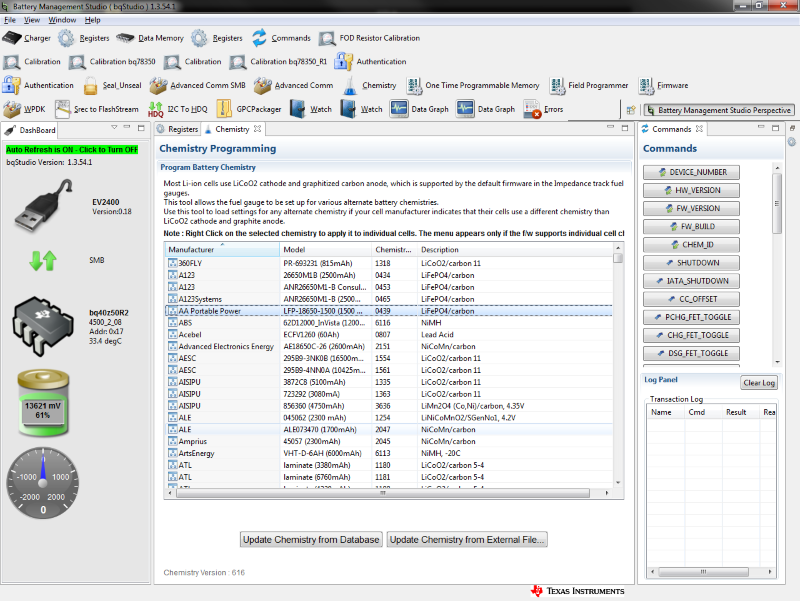Launch GPCPackager
Viewport: 800px width, 601px height.
pos(249,109)
